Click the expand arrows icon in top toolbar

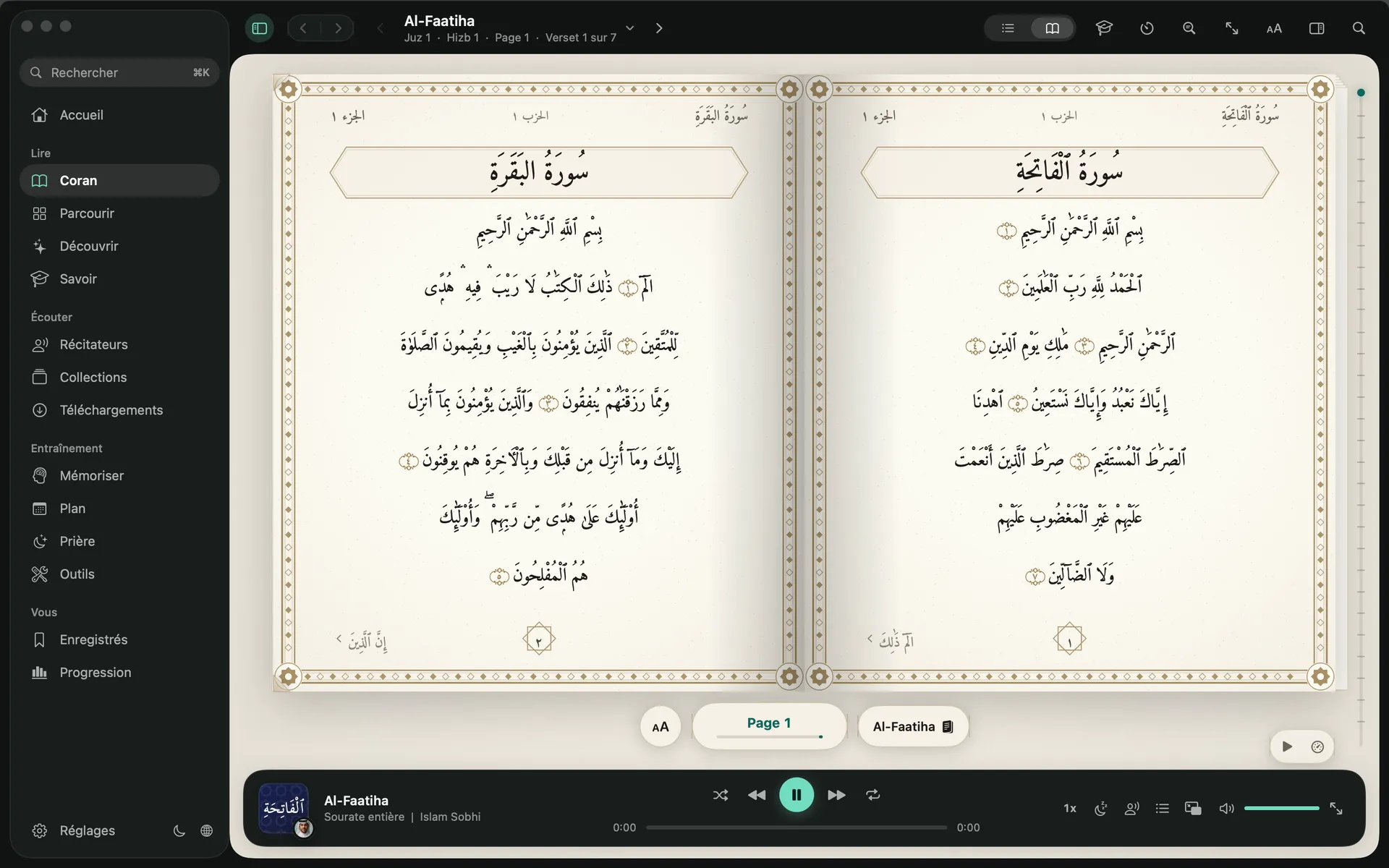tap(1231, 28)
